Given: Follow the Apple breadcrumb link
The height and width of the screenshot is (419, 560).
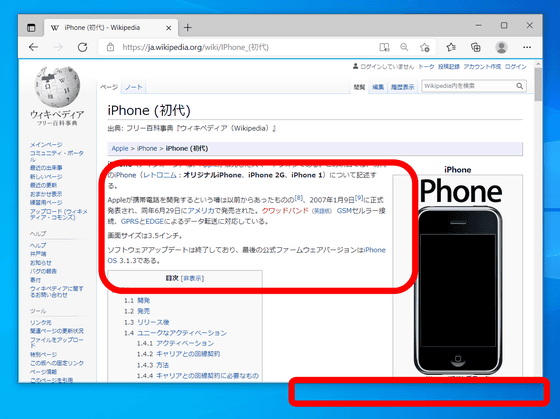Looking at the screenshot, I should (x=120, y=149).
